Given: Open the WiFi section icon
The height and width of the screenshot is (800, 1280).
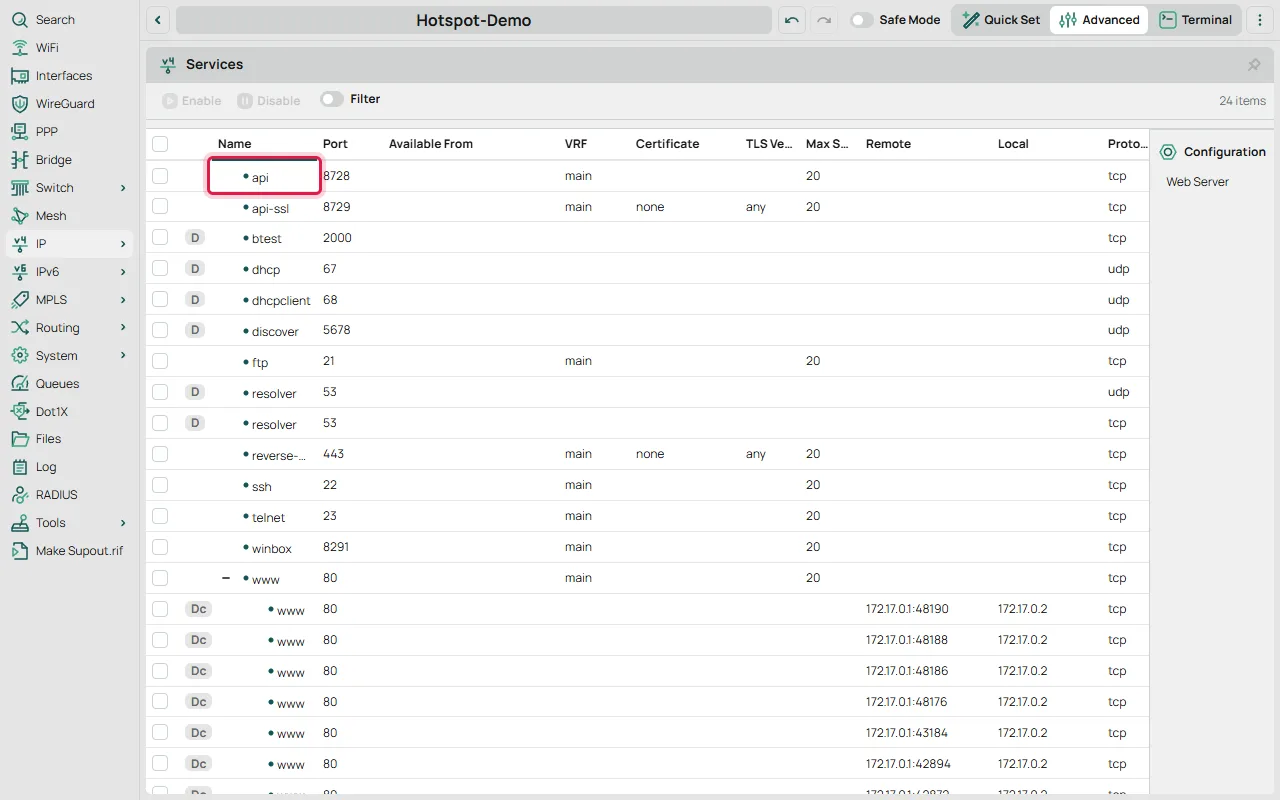Looking at the screenshot, I should 19,48.
